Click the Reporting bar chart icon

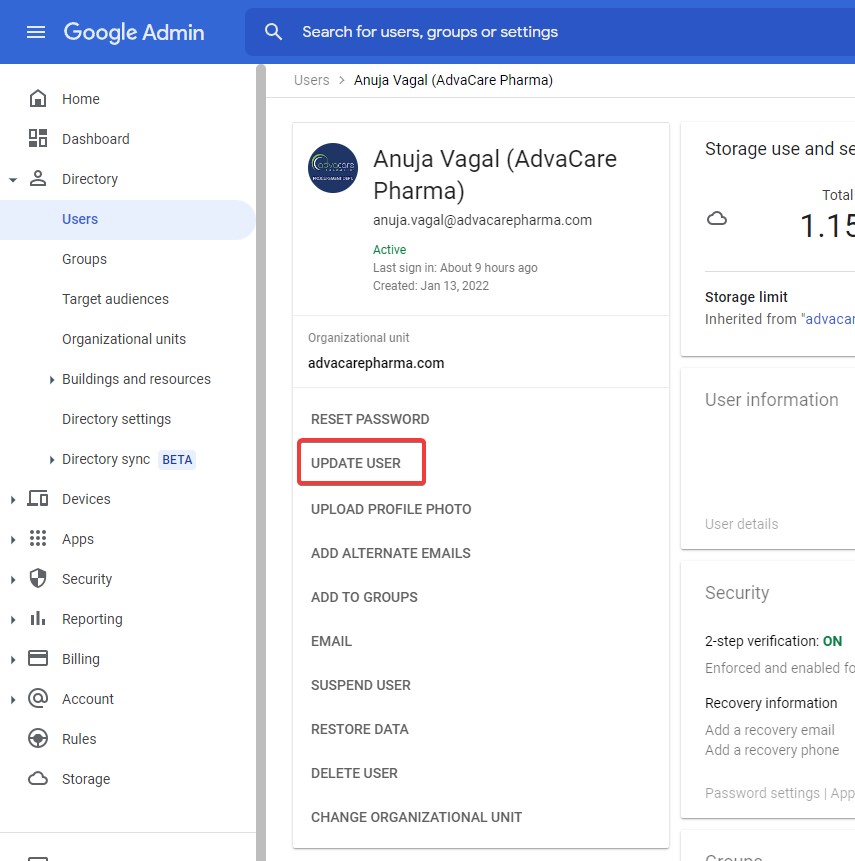tap(38, 618)
